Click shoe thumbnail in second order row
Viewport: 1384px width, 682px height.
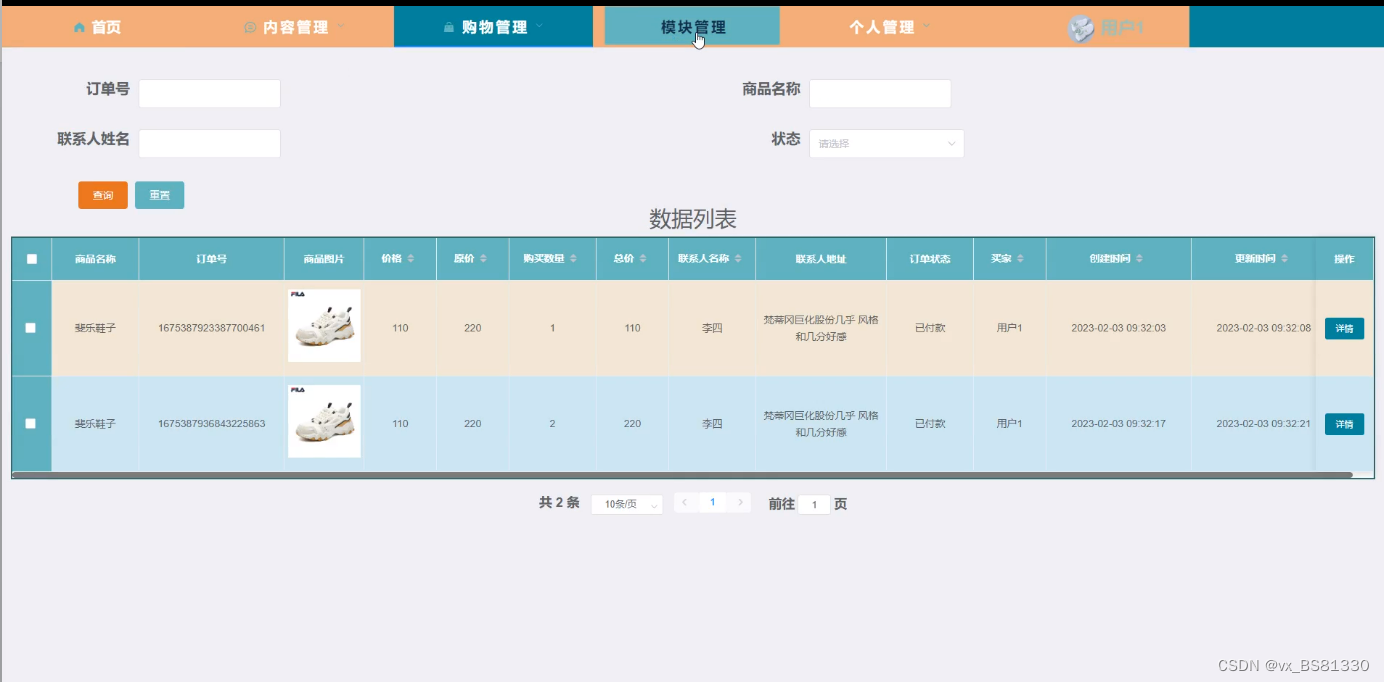click(324, 422)
